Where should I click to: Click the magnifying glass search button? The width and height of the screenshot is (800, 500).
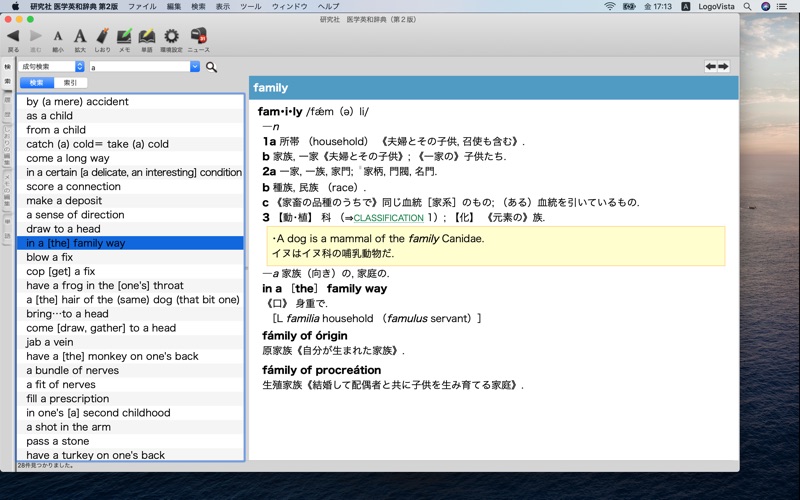point(211,67)
